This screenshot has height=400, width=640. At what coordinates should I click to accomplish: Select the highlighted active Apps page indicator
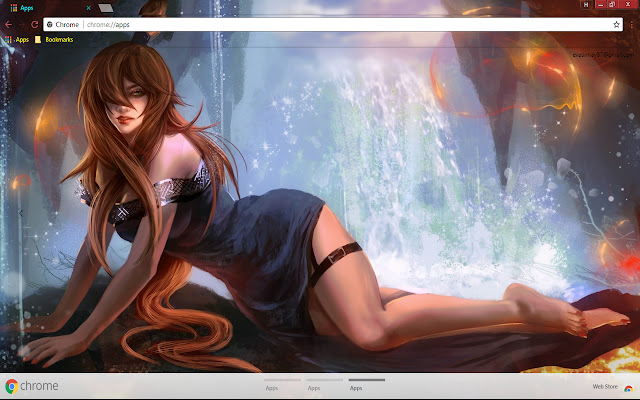[x=367, y=384]
